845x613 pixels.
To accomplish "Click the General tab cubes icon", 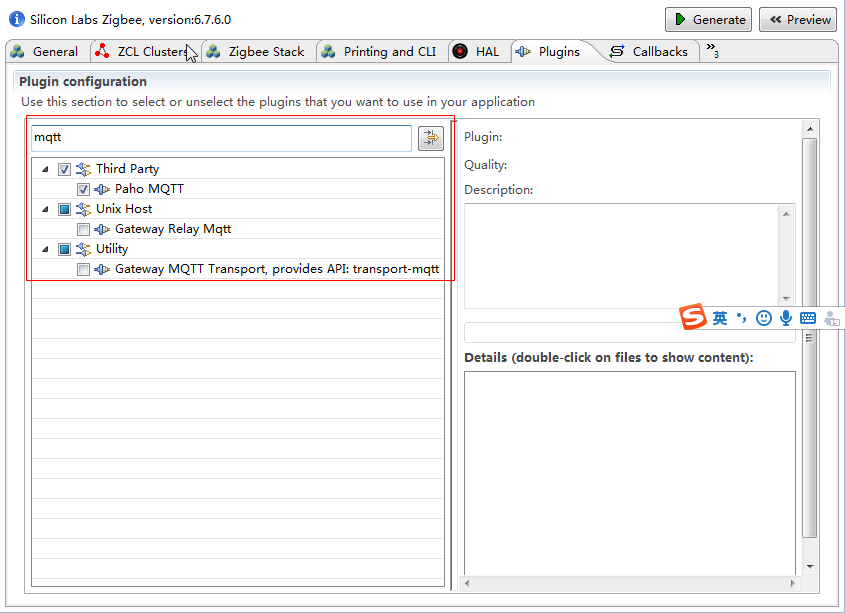I will (18, 52).
